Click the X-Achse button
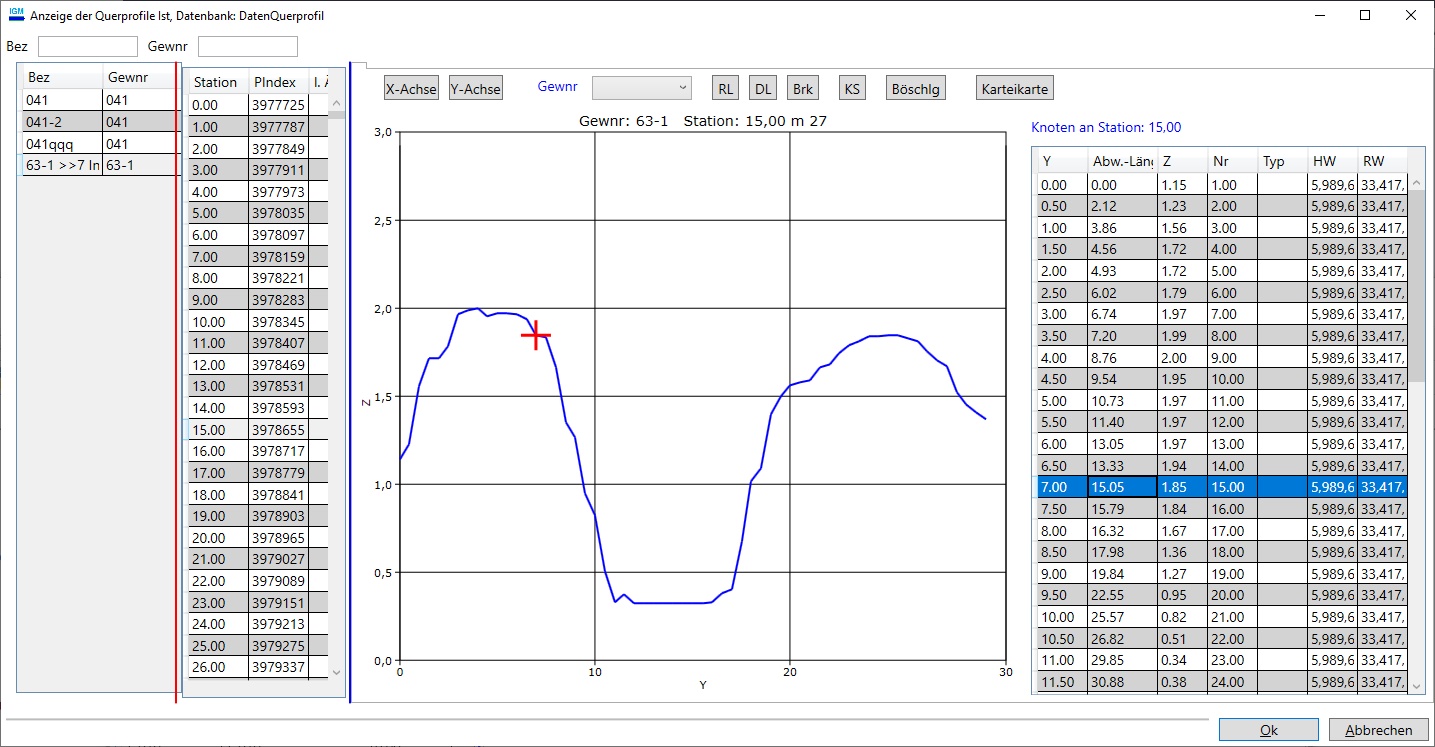Image resolution: width=1435 pixels, height=747 pixels. 411,89
